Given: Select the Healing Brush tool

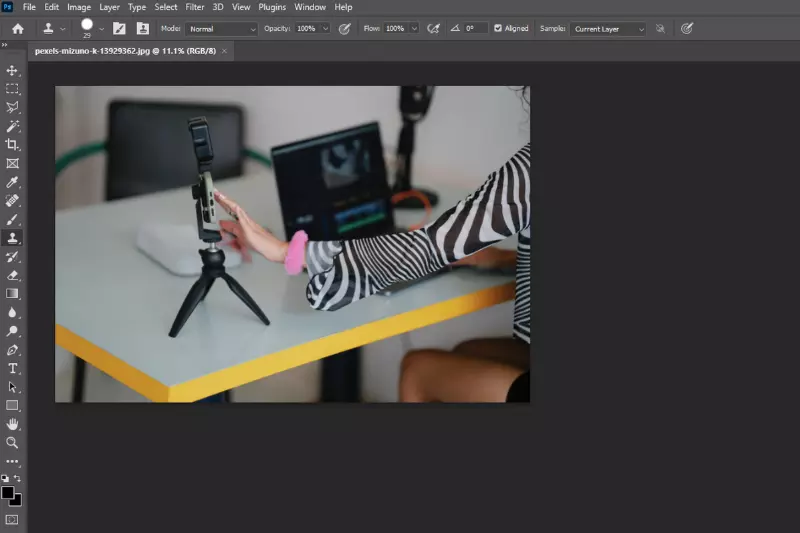Looking at the screenshot, I should coord(12,200).
